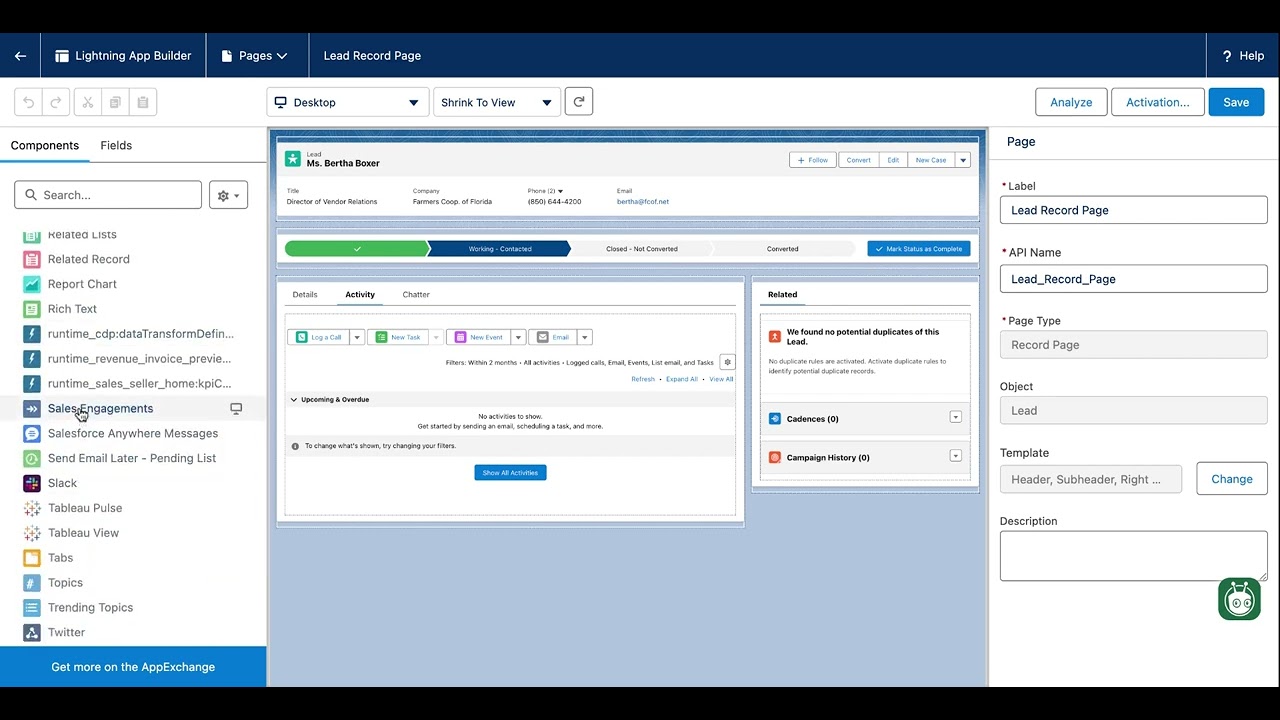
Task: Click the API Name input field
Action: [1134, 279]
